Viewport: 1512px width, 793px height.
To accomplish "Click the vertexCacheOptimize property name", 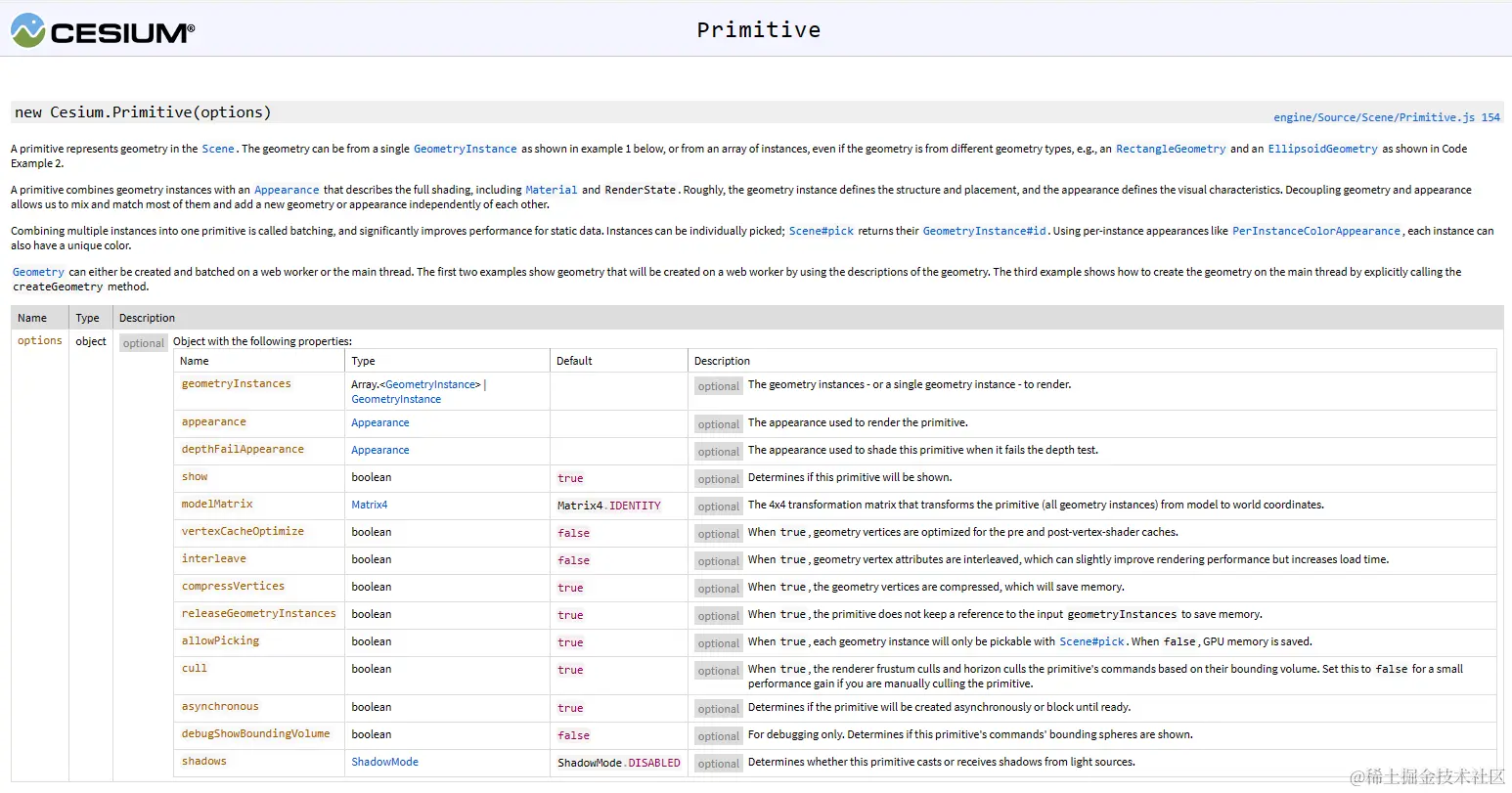I will coord(243,531).
